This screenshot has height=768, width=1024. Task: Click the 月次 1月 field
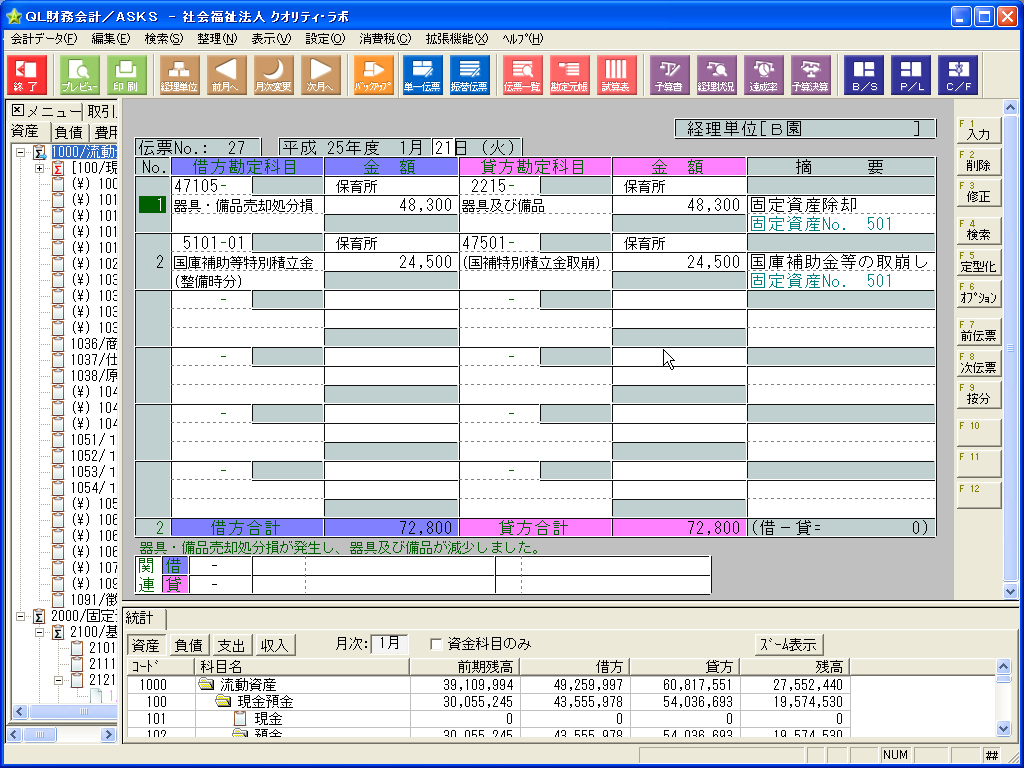(x=389, y=643)
